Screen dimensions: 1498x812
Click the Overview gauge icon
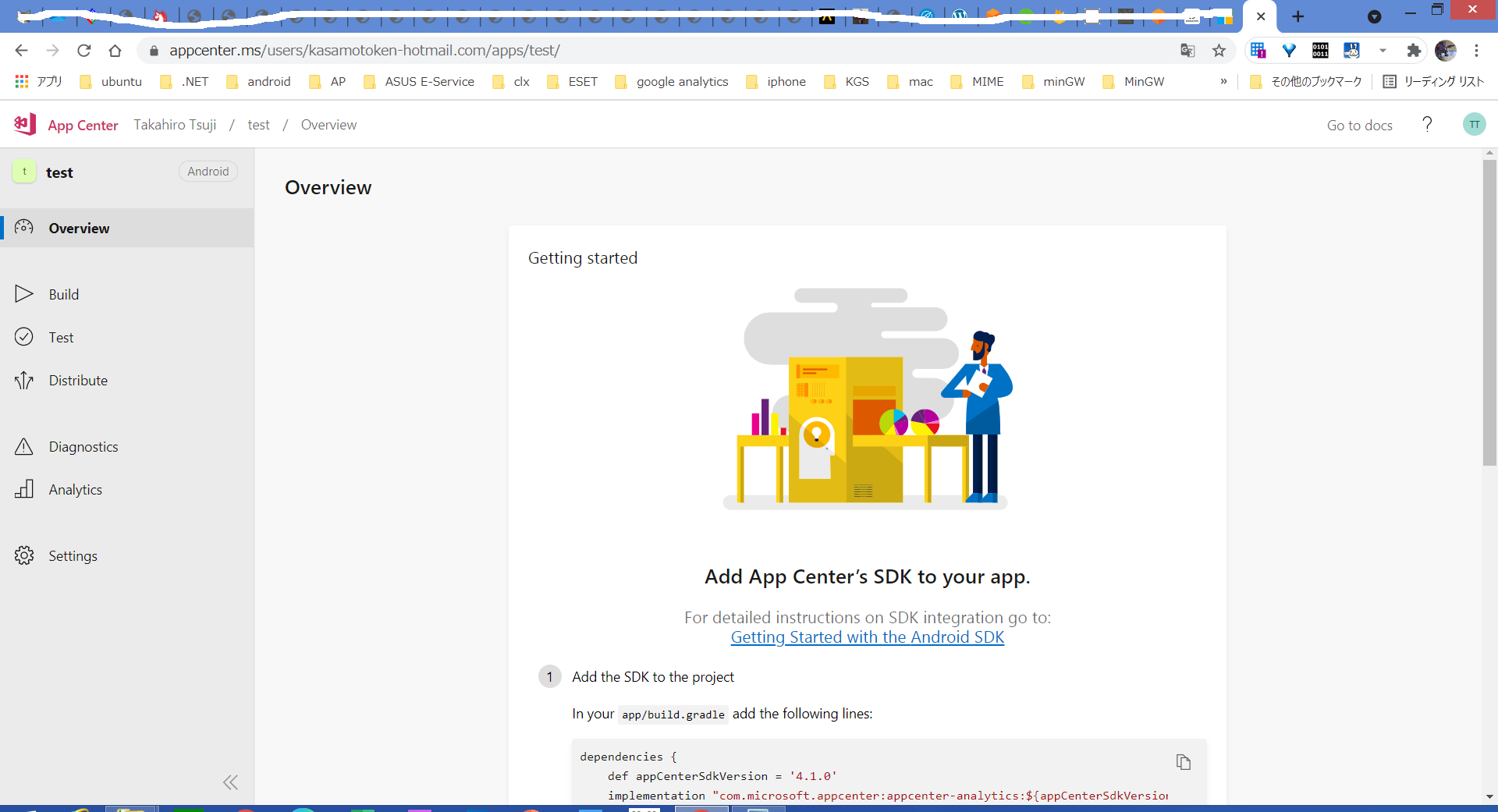pyautogui.click(x=24, y=227)
